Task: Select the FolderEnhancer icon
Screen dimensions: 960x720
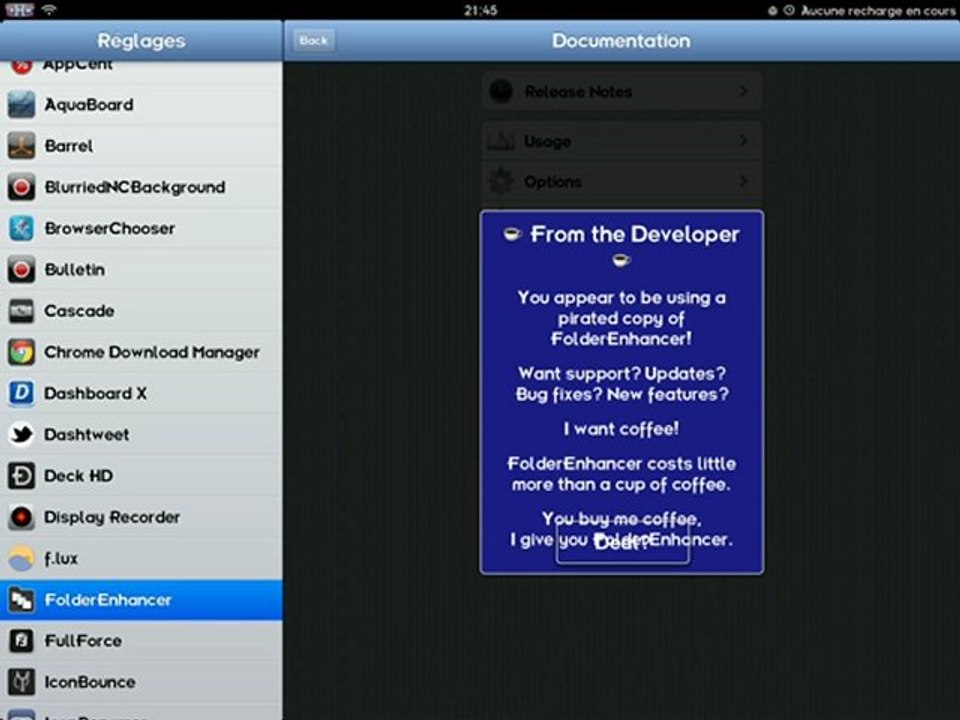Action: [x=21, y=600]
